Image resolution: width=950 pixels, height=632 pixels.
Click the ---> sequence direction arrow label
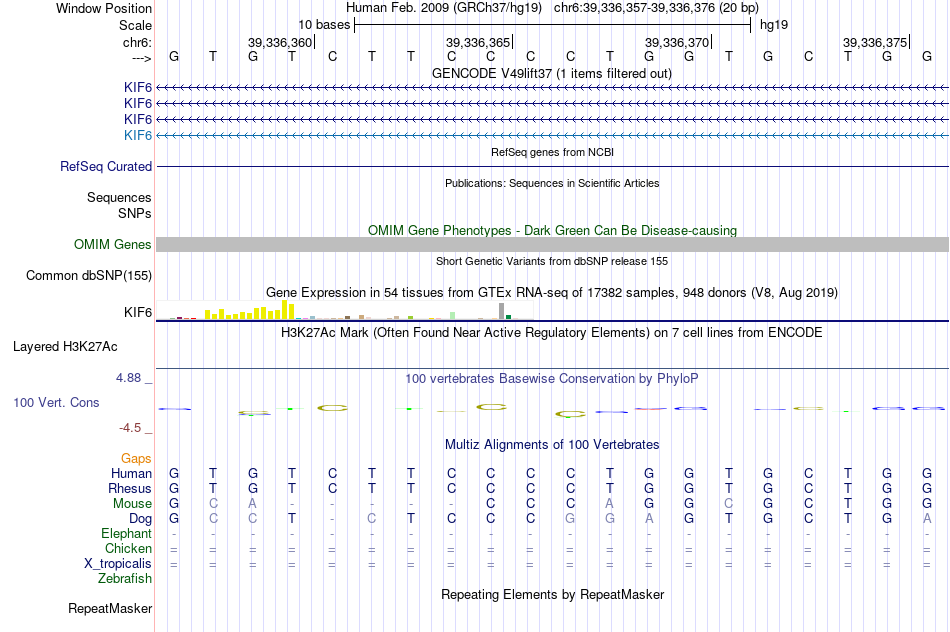(x=141, y=58)
